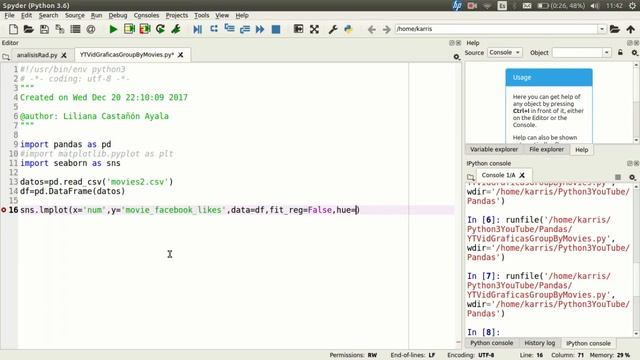
Task: Open the Source menu
Action: 75,15
